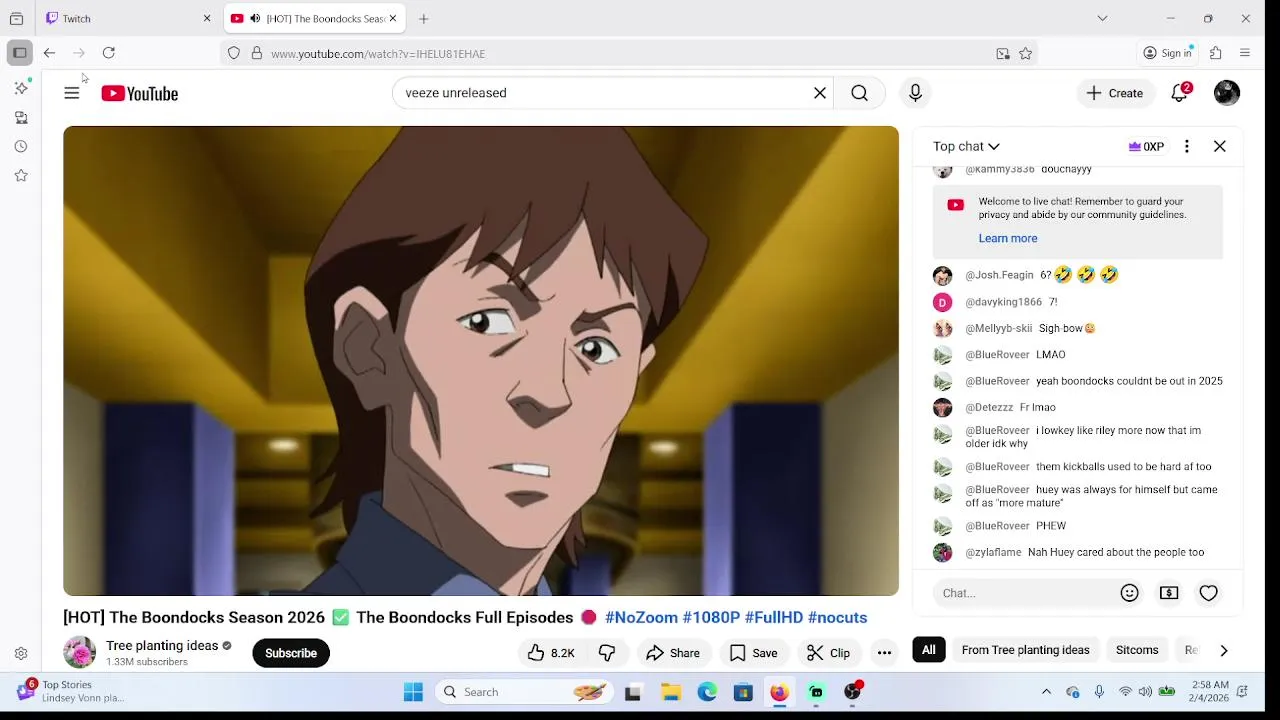Open the YouTube account avatar menu
Viewport: 1280px width, 720px height.
[1227, 93]
